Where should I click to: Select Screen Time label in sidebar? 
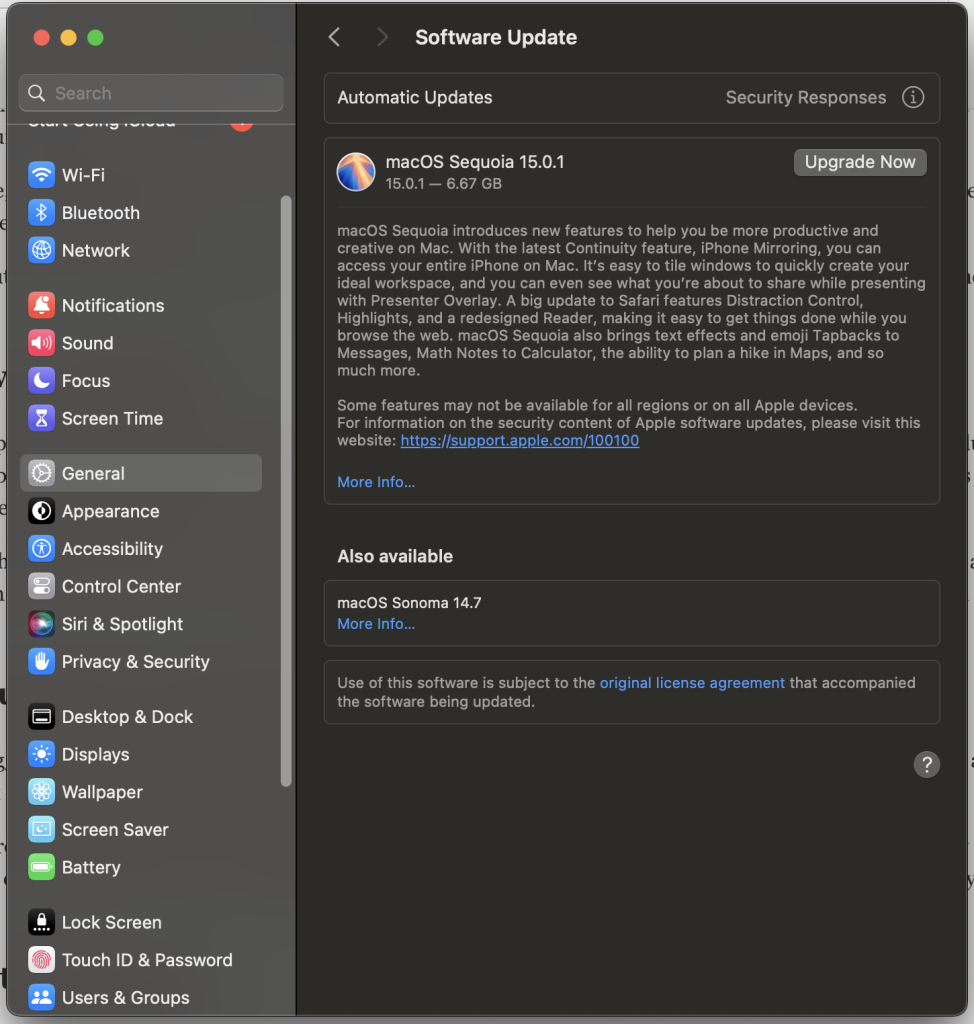112,419
